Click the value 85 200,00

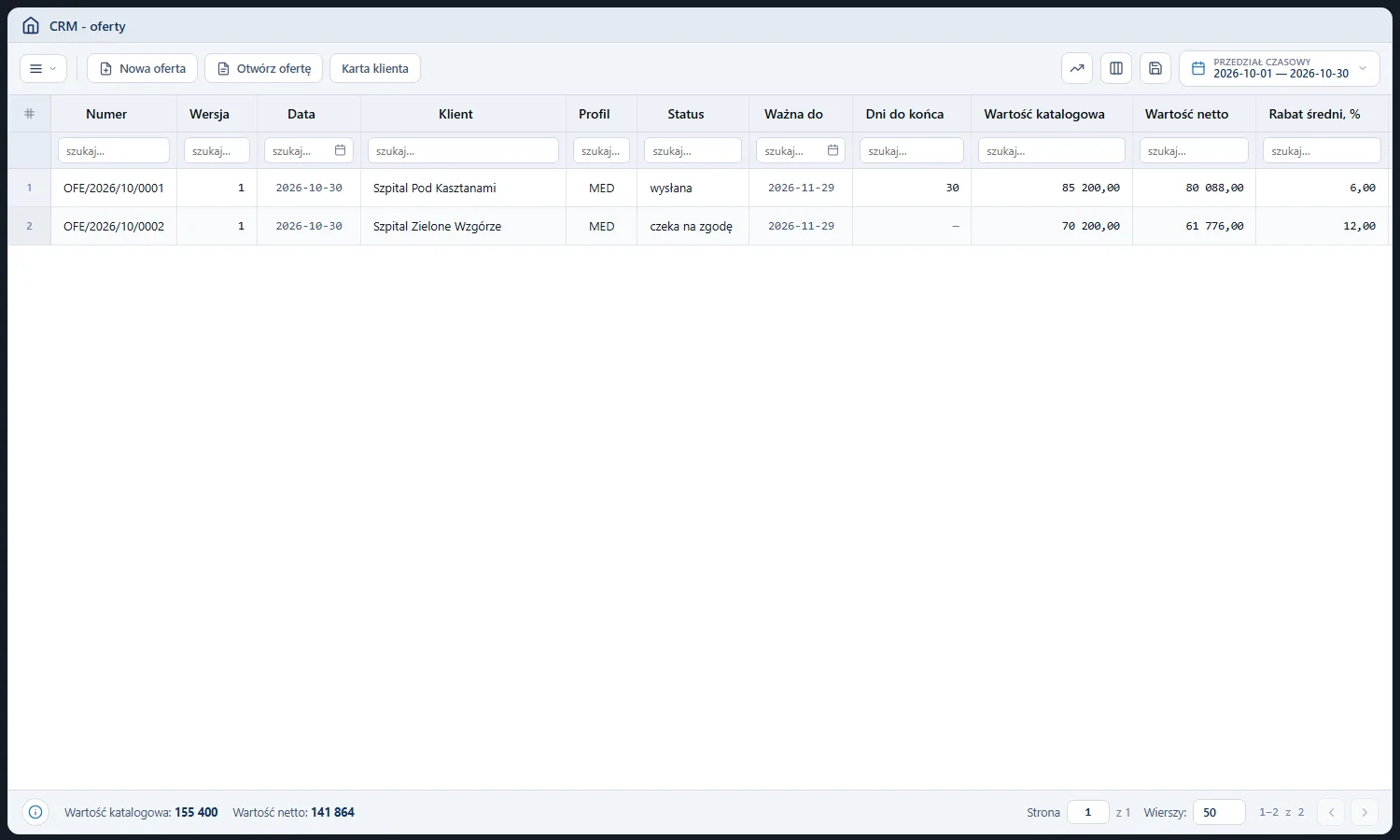click(x=1090, y=188)
